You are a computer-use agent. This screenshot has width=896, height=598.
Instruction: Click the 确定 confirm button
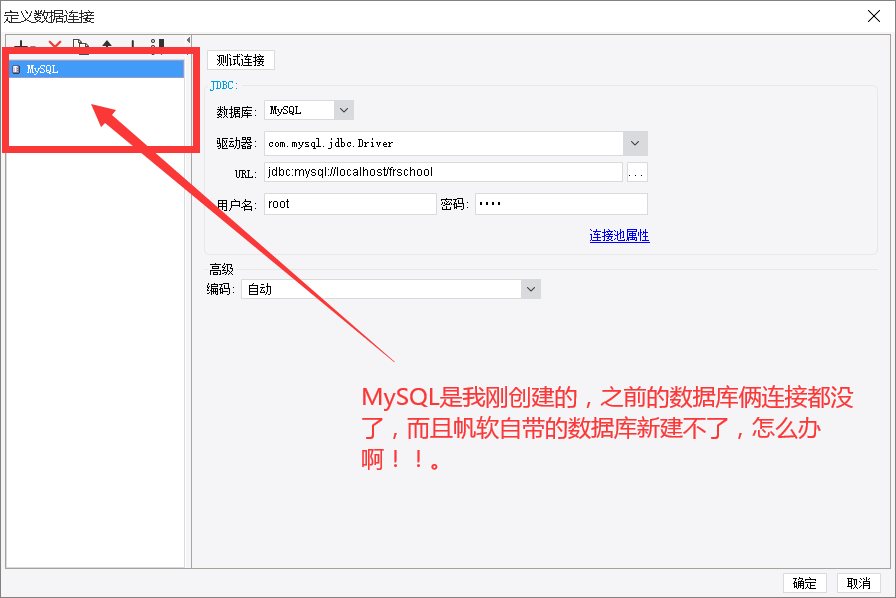point(805,583)
